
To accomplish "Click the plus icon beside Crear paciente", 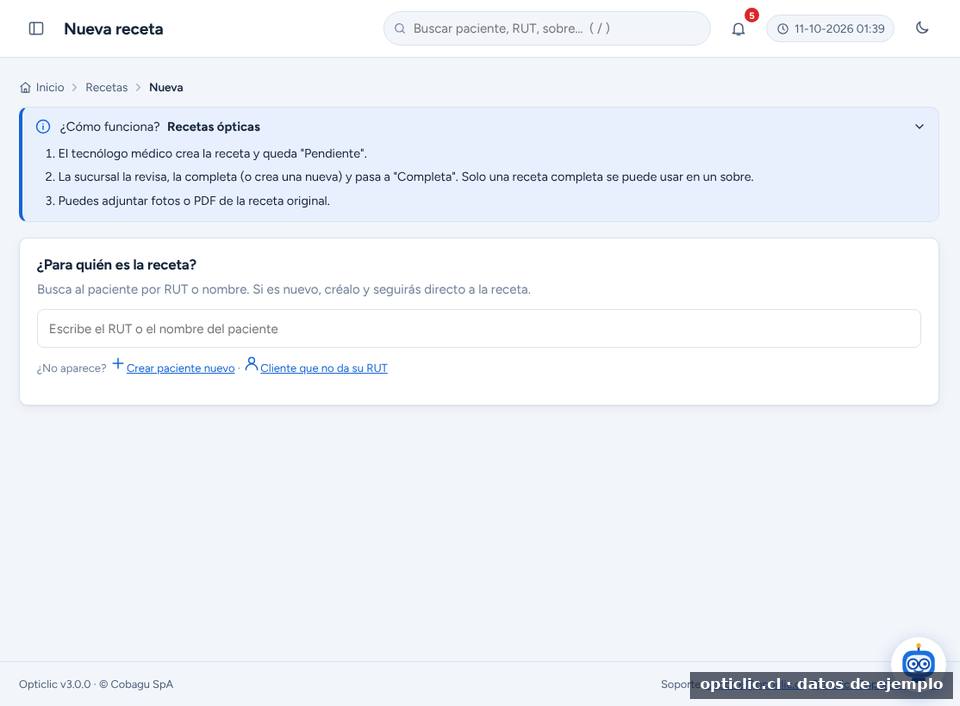I will click(x=118, y=364).
